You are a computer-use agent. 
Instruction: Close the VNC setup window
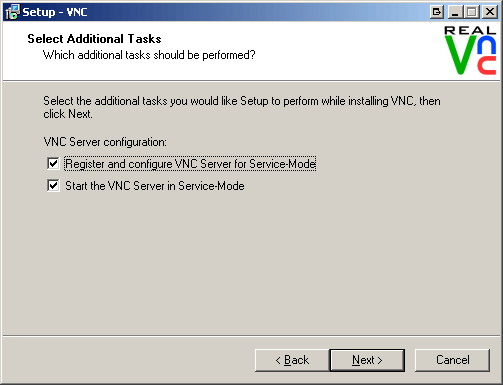490,12
